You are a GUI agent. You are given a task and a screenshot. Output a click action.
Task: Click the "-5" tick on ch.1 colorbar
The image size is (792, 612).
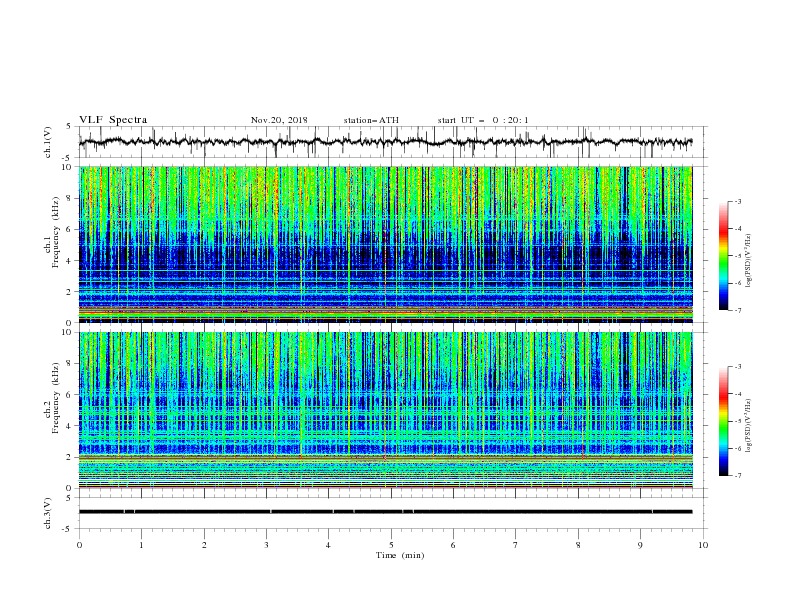[x=737, y=256]
